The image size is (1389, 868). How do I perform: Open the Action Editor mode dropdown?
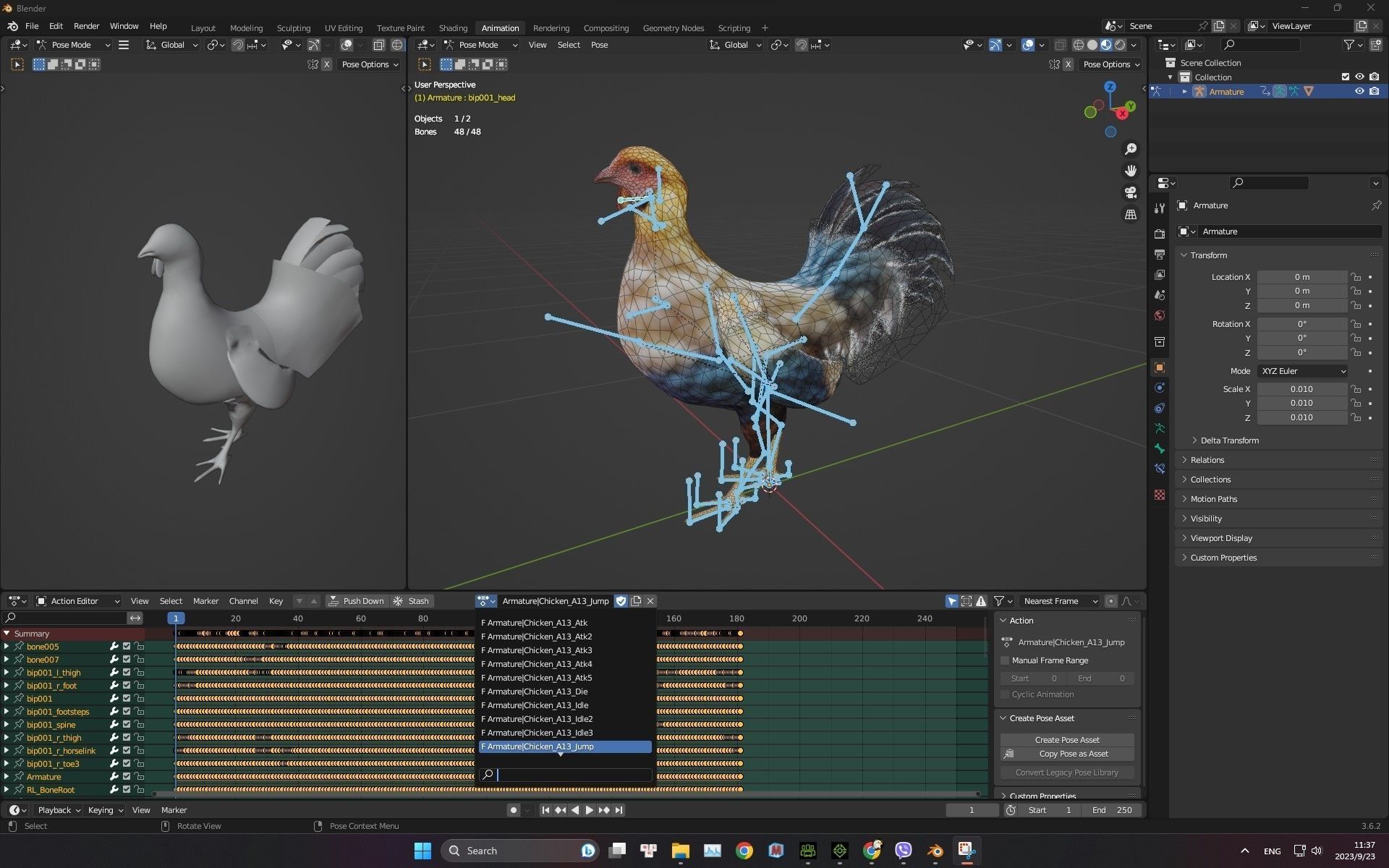pyautogui.click(x=77, y=601)
